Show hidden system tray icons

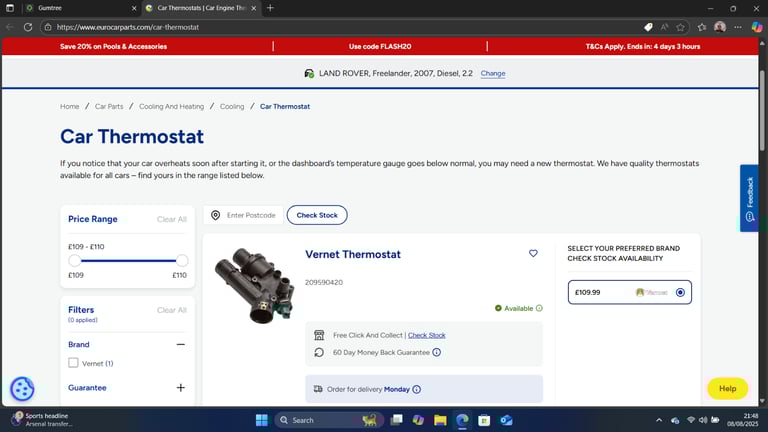659,420
